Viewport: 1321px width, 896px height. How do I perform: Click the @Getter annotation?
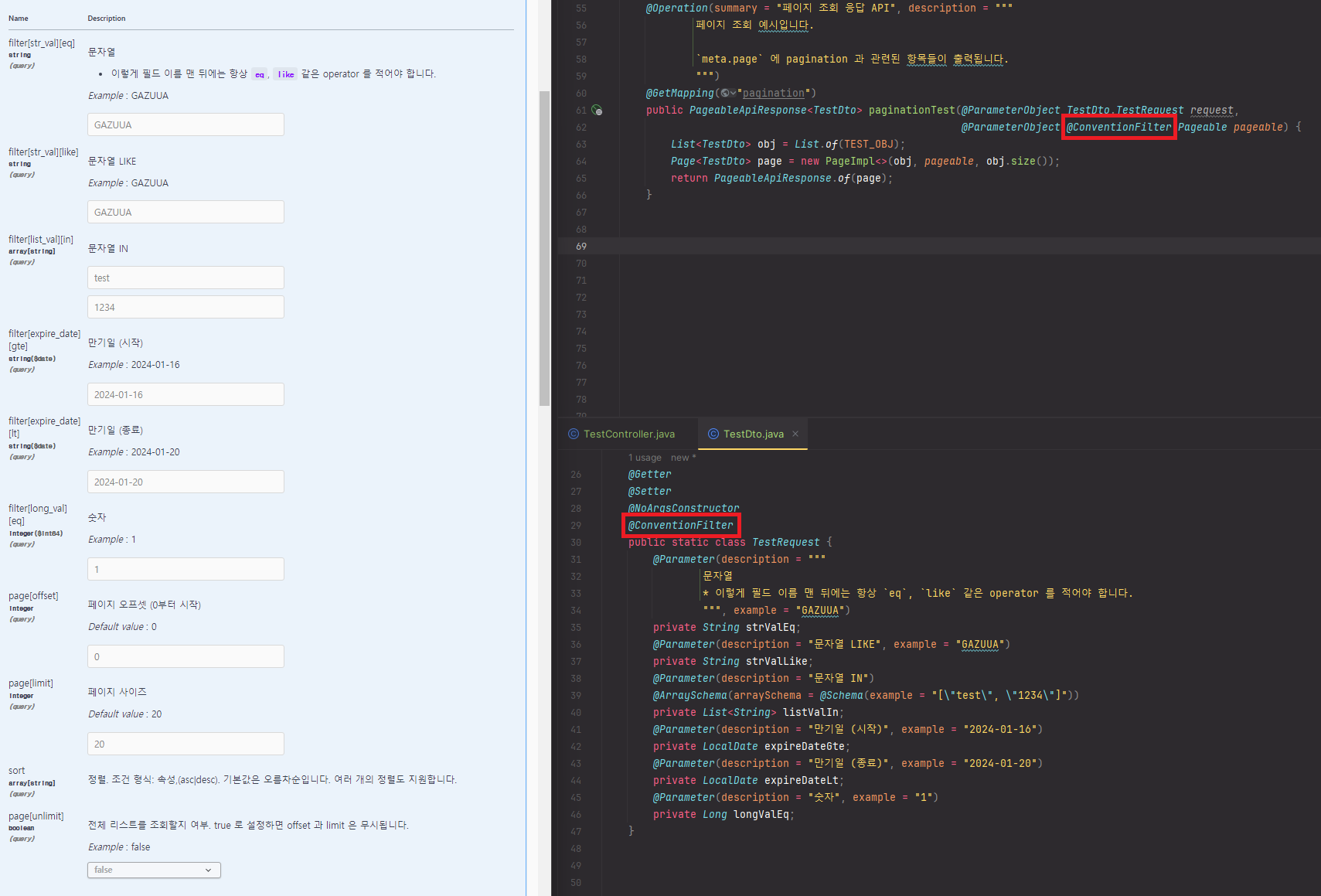pyautogui.click(x=649, y=475)
